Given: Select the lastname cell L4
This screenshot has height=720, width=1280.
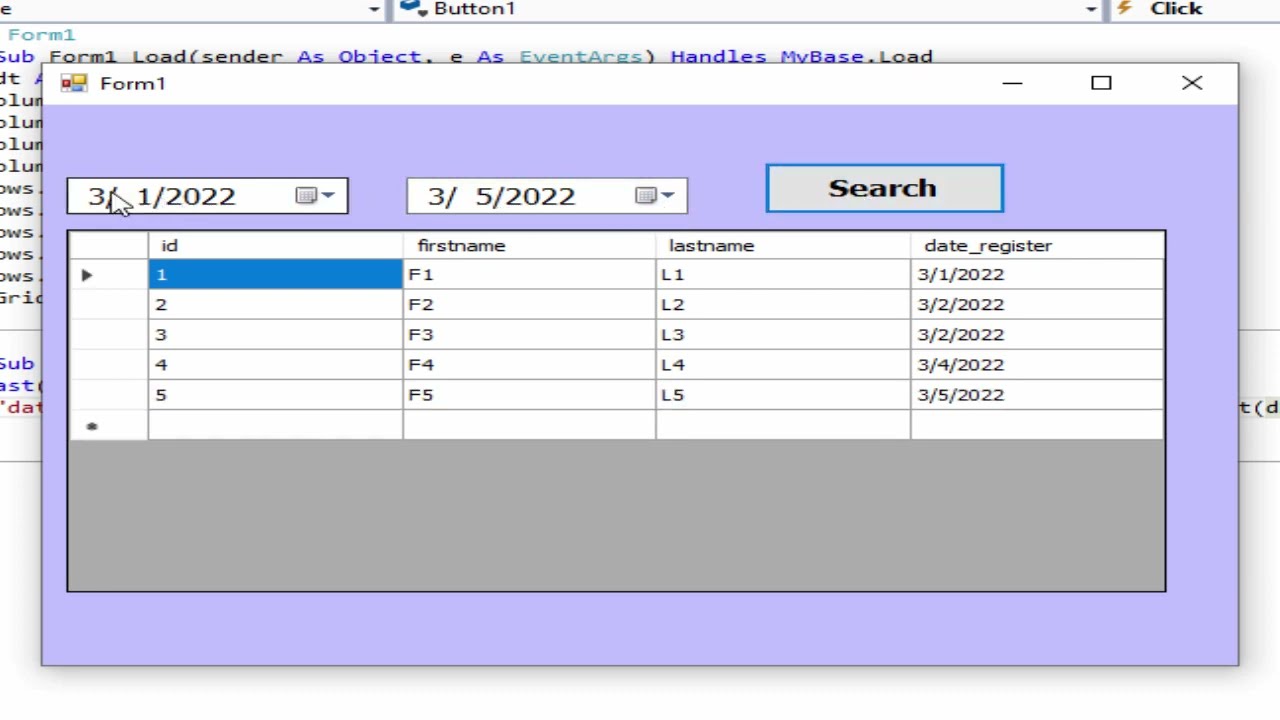Looking at the screenshot, I should point(783,365).
